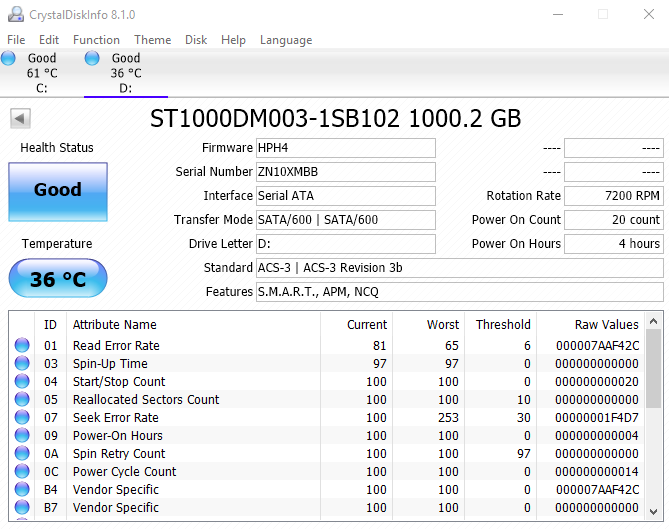Select the Read Error Rate attribute name
This screenshot has height=529, width=669.
point(116,346)
